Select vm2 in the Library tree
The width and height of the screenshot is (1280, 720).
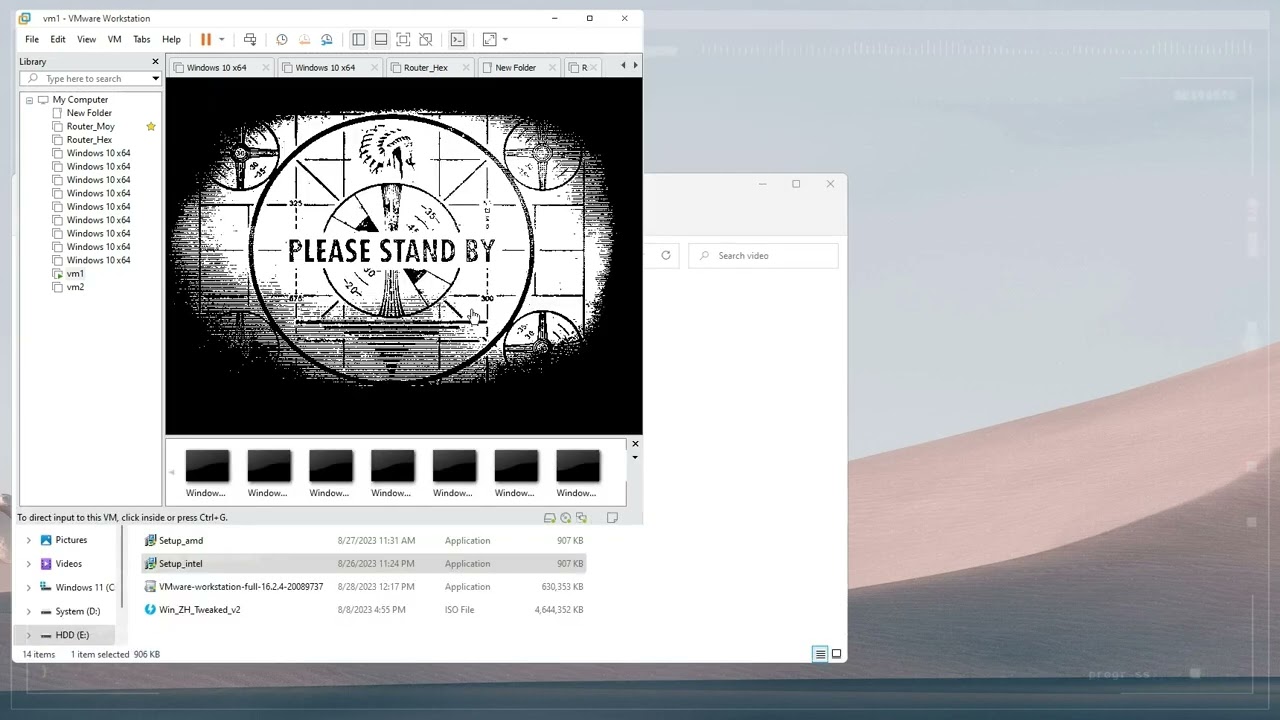click(75, 287)
